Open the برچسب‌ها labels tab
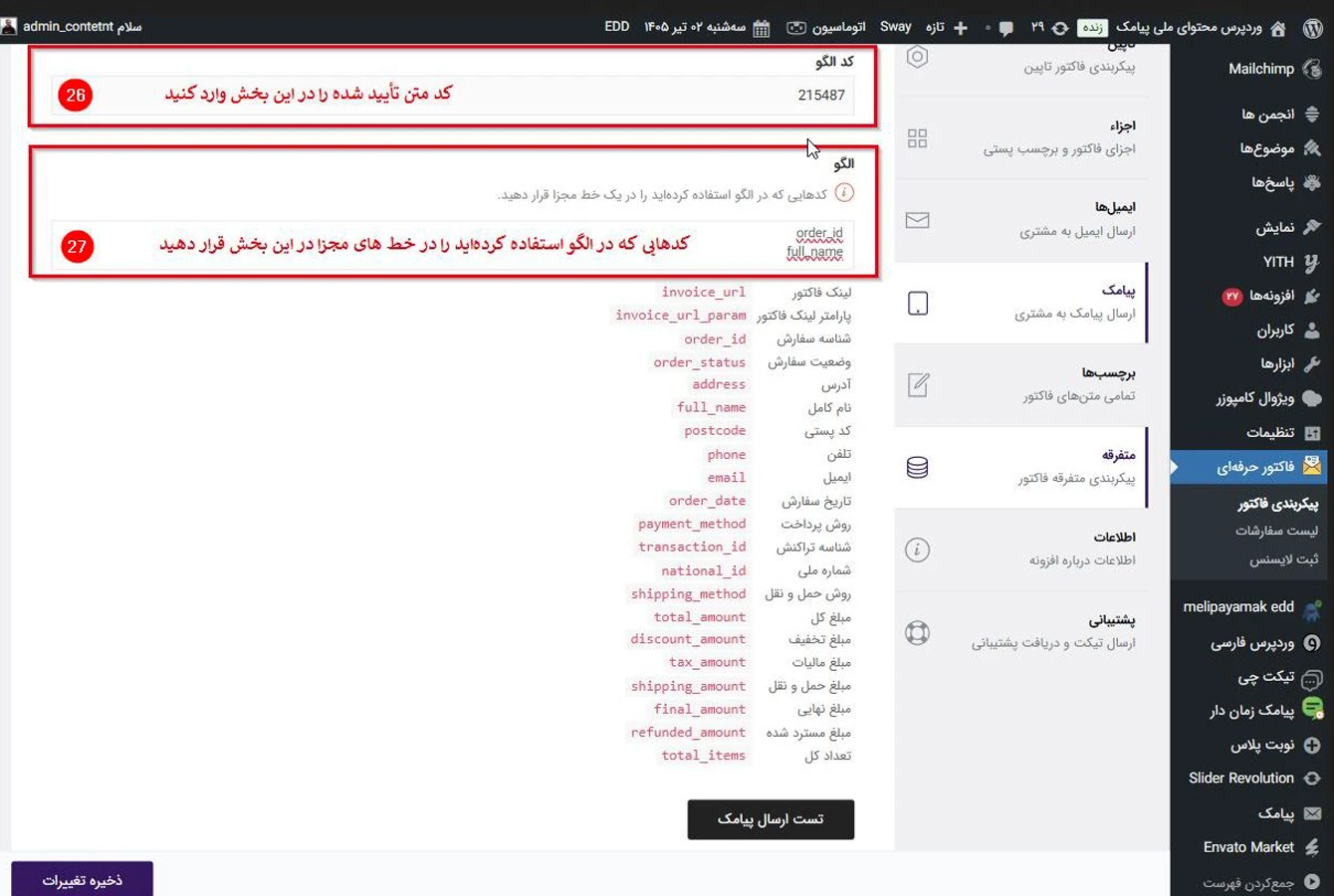Viewport: 1334px width, 896px height. tap(1021, 384)
